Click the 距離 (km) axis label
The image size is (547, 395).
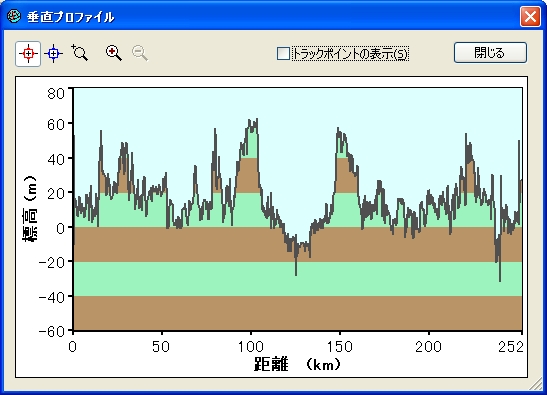pos(297,364)
